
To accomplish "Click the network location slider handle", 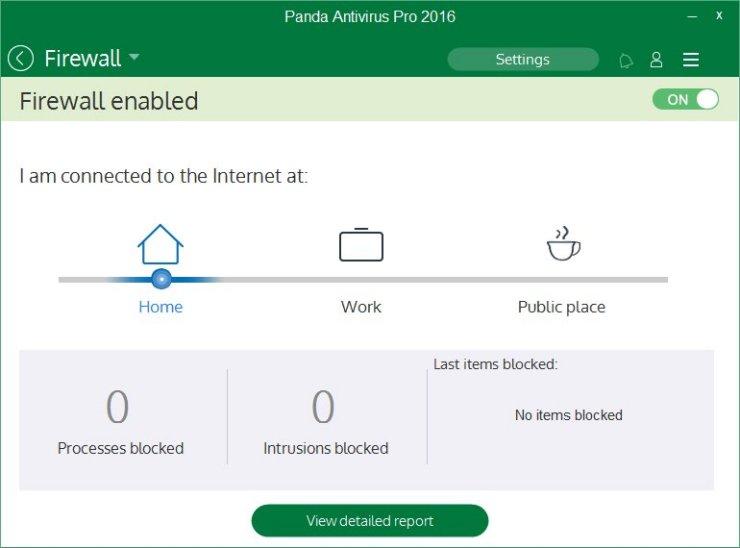I will click(x=161, y=279).
